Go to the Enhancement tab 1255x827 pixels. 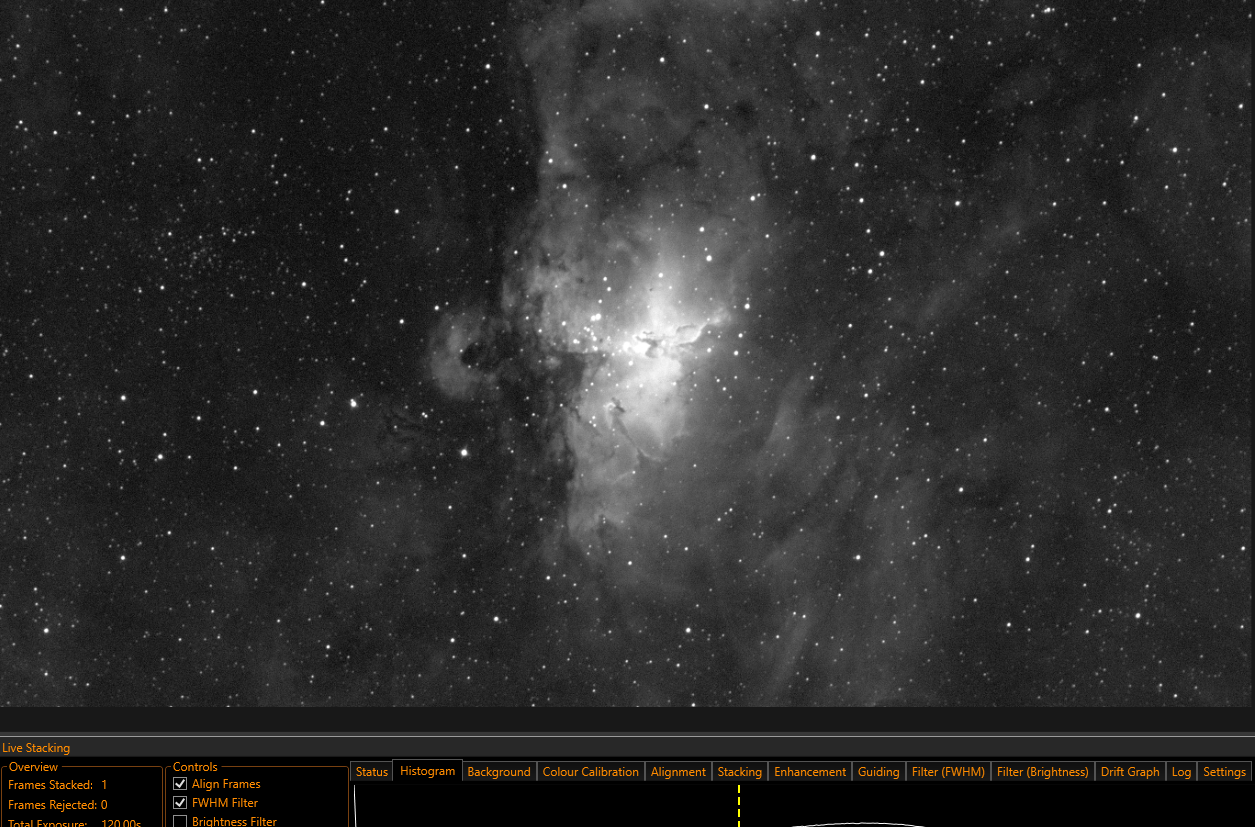point(810,772)
